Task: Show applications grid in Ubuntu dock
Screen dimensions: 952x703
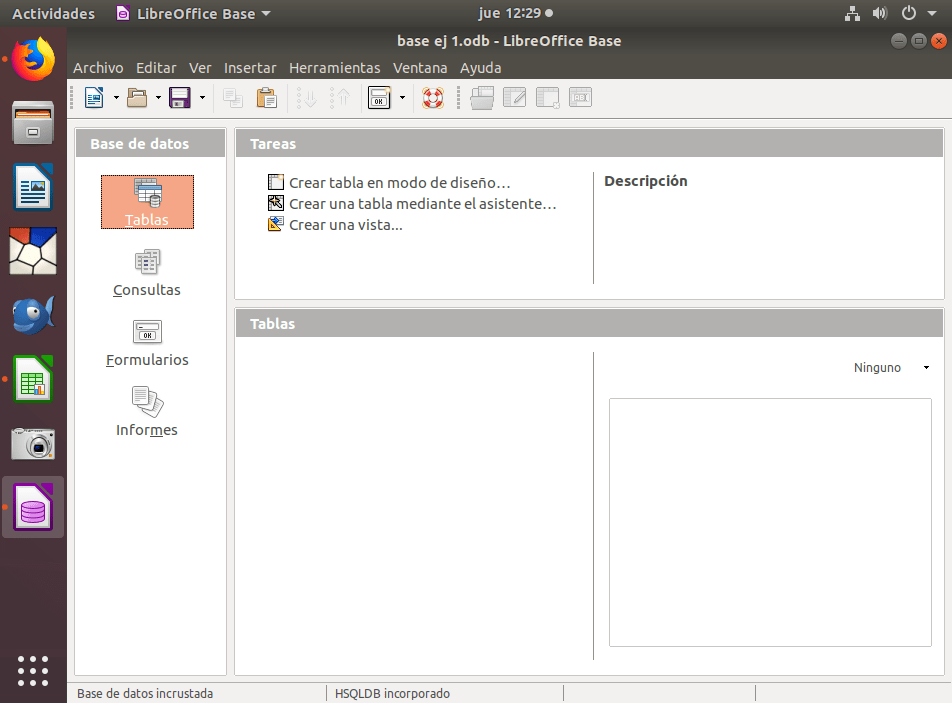Action: [33, 670]
